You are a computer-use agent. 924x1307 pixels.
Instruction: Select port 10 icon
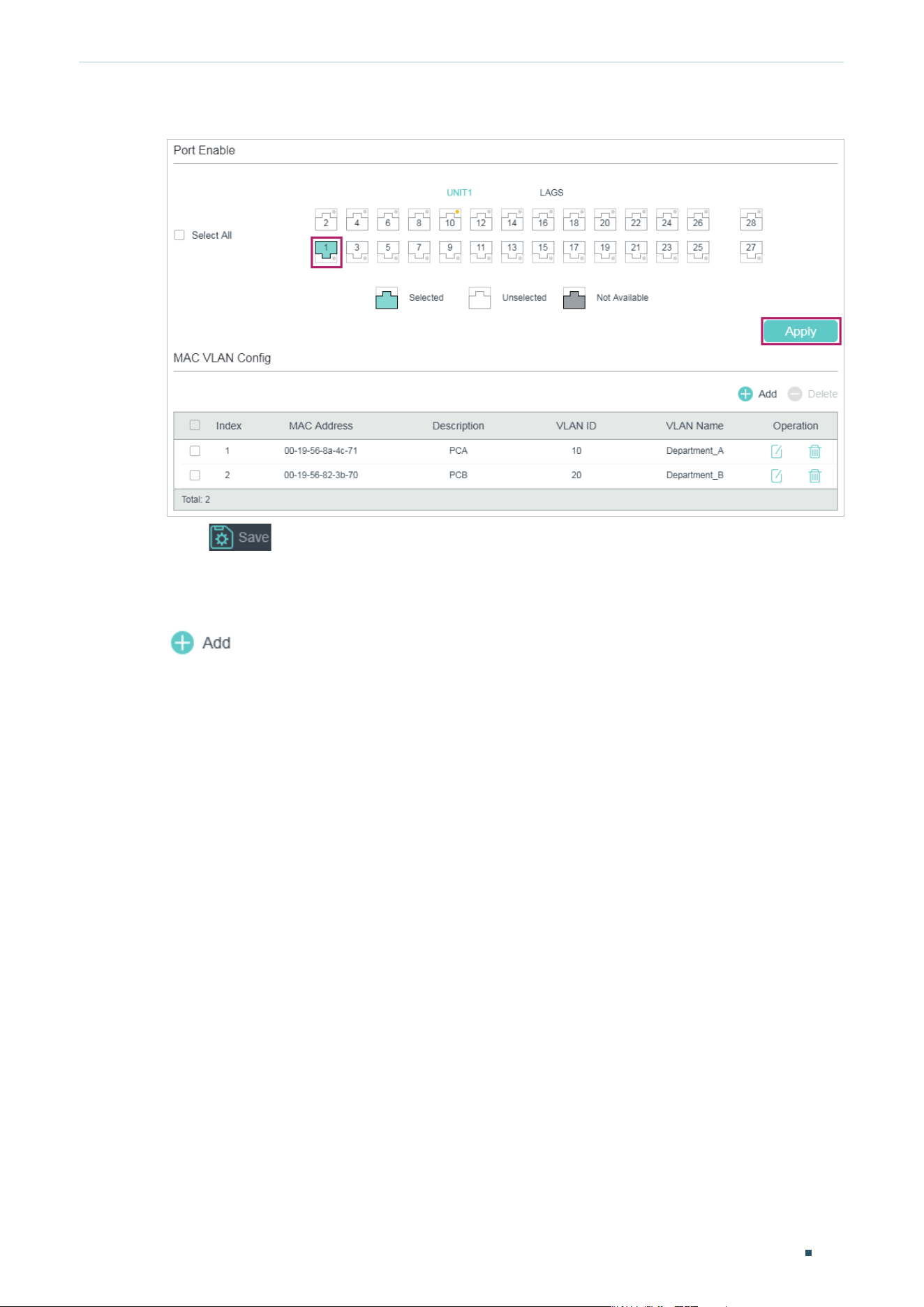click(450, 219)
